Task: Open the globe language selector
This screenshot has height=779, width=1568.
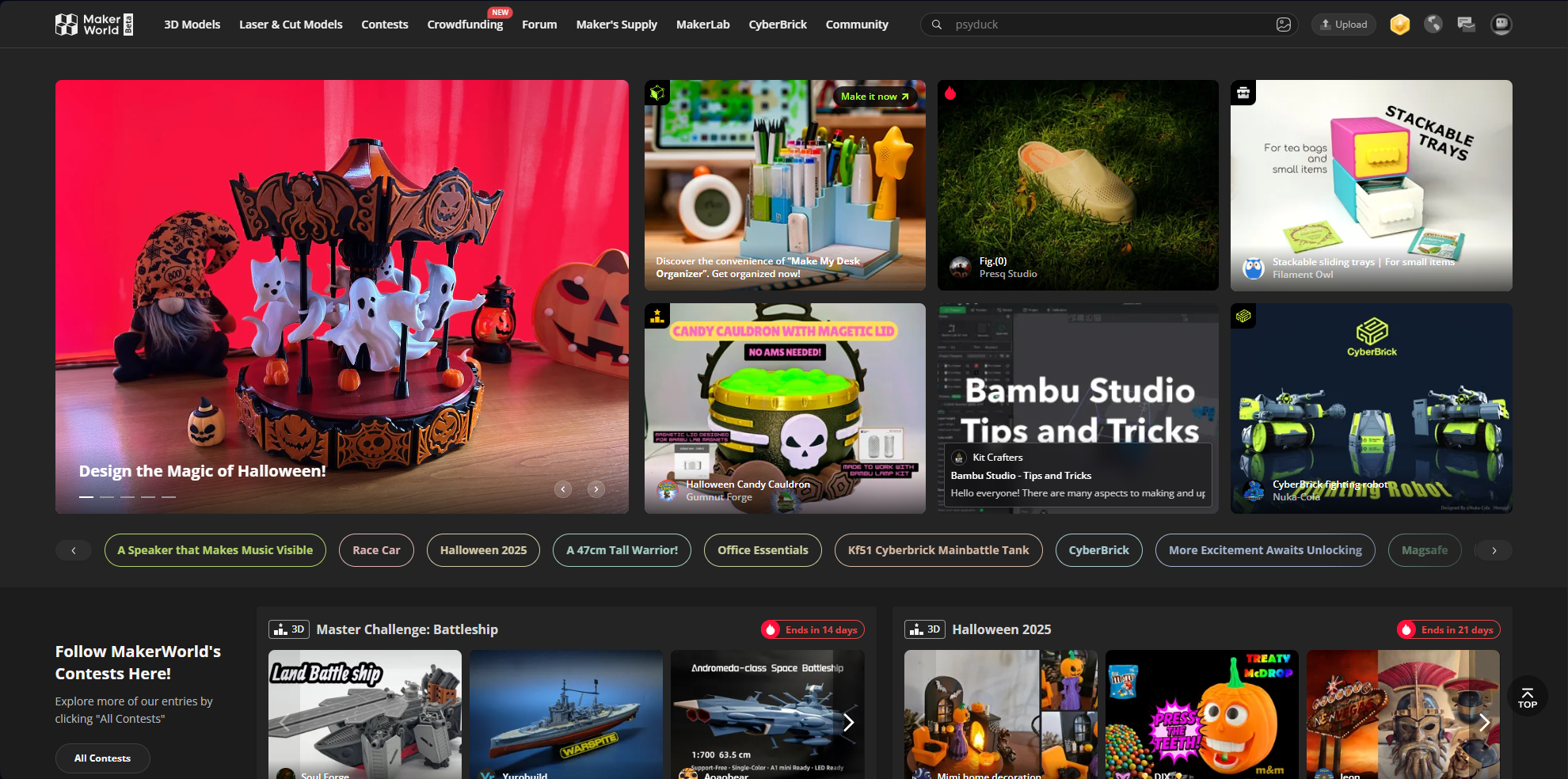Action: click(x=1433, y=25)
